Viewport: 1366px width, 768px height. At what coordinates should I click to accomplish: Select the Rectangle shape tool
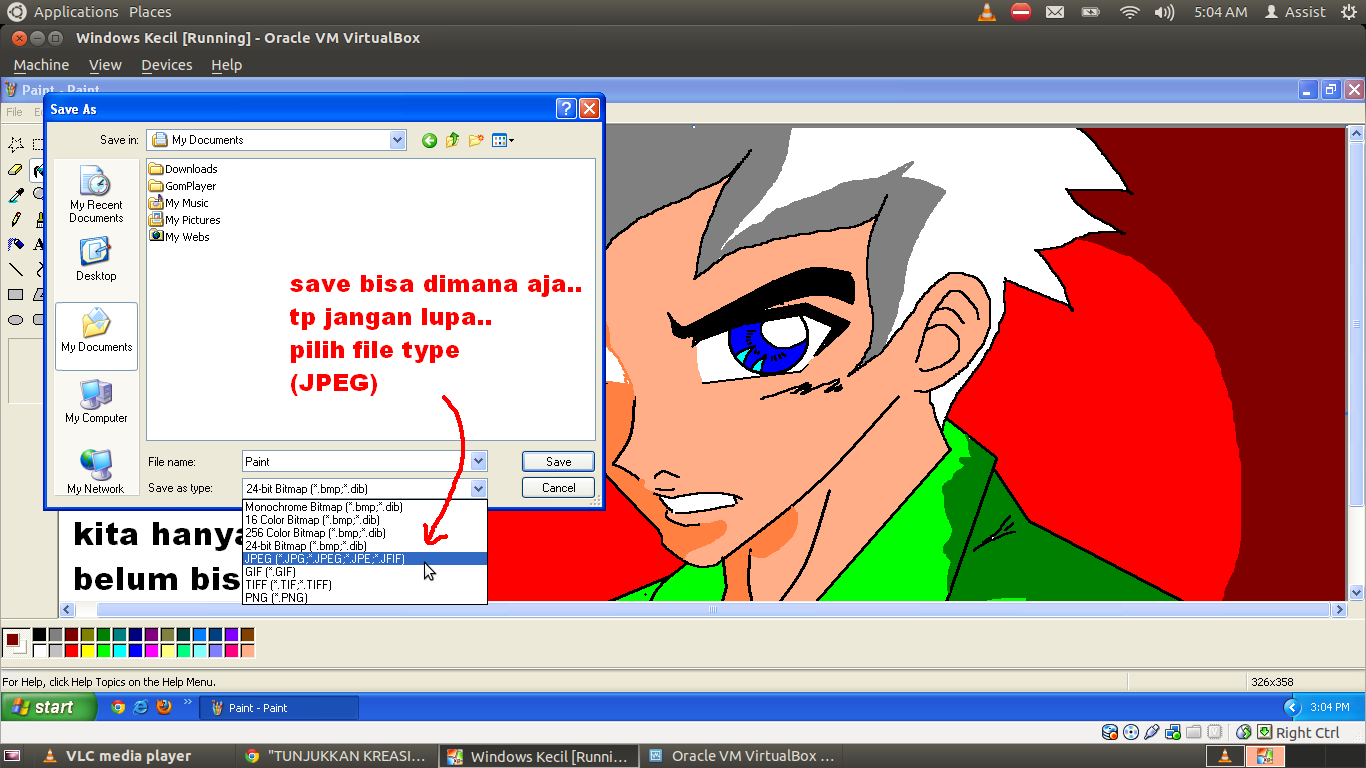coord(16,295)
